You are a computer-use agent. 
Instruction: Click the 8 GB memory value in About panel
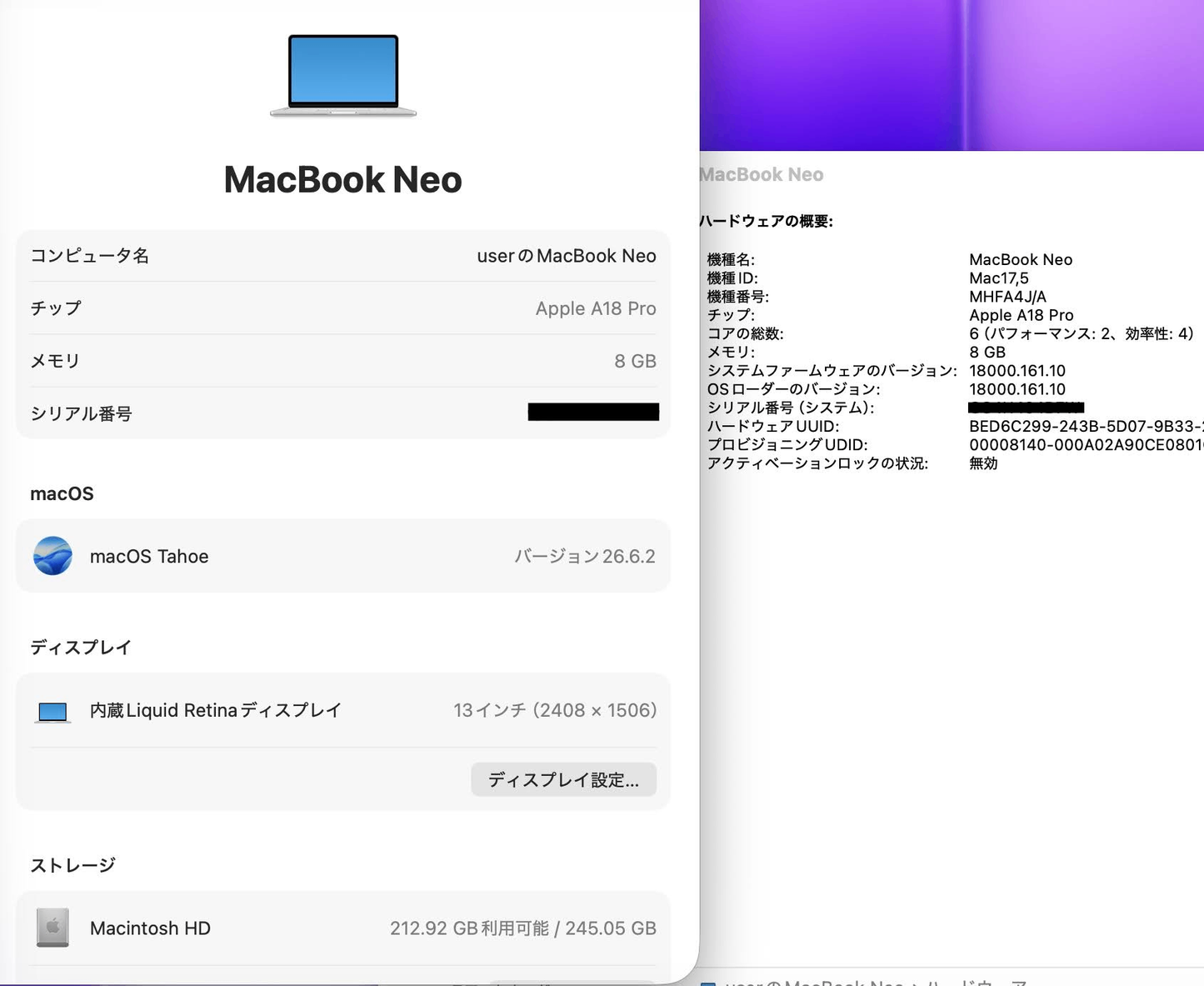635,361
